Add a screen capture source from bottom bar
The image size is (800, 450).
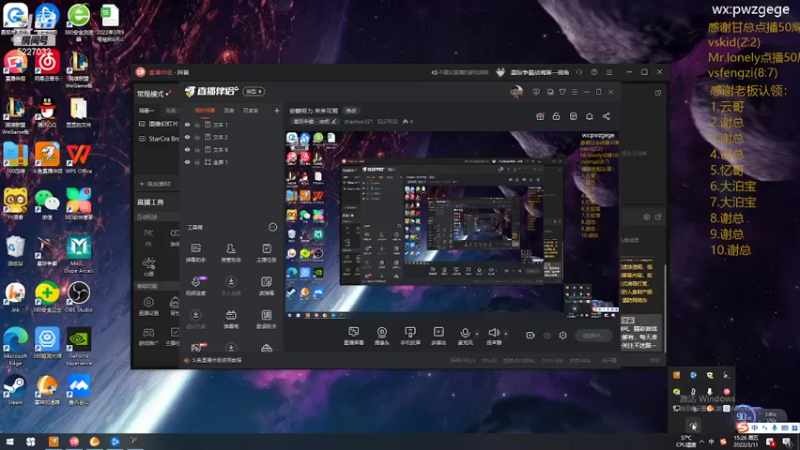(354, 336)
